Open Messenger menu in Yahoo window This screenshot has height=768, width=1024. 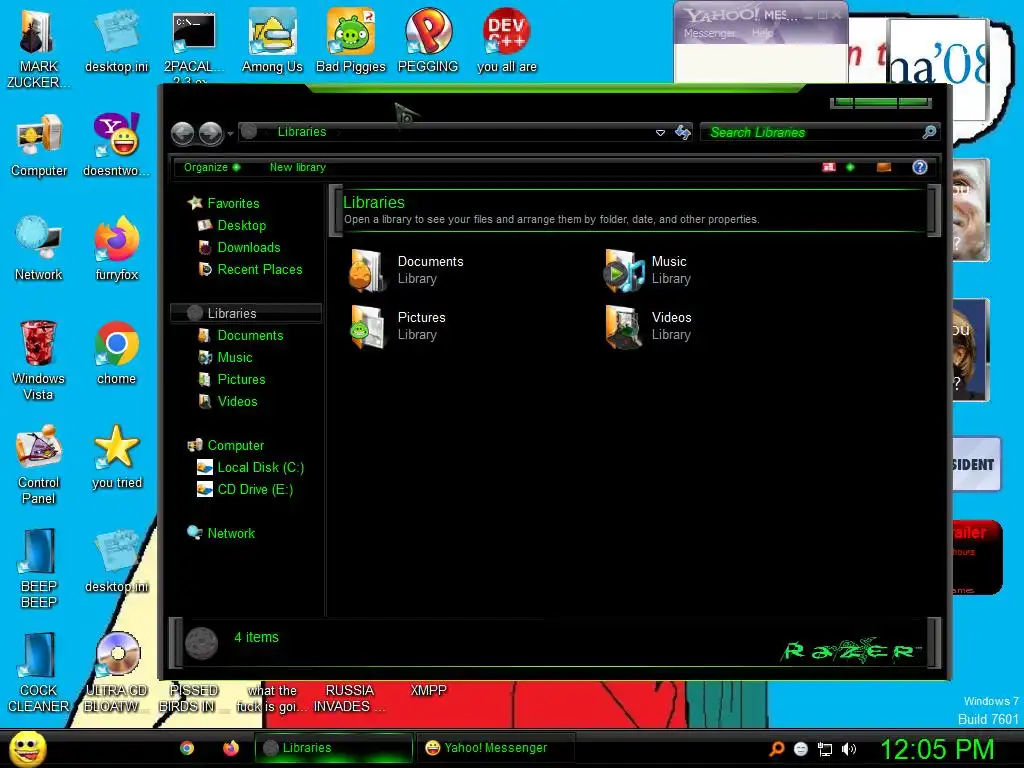pos(709,33)
